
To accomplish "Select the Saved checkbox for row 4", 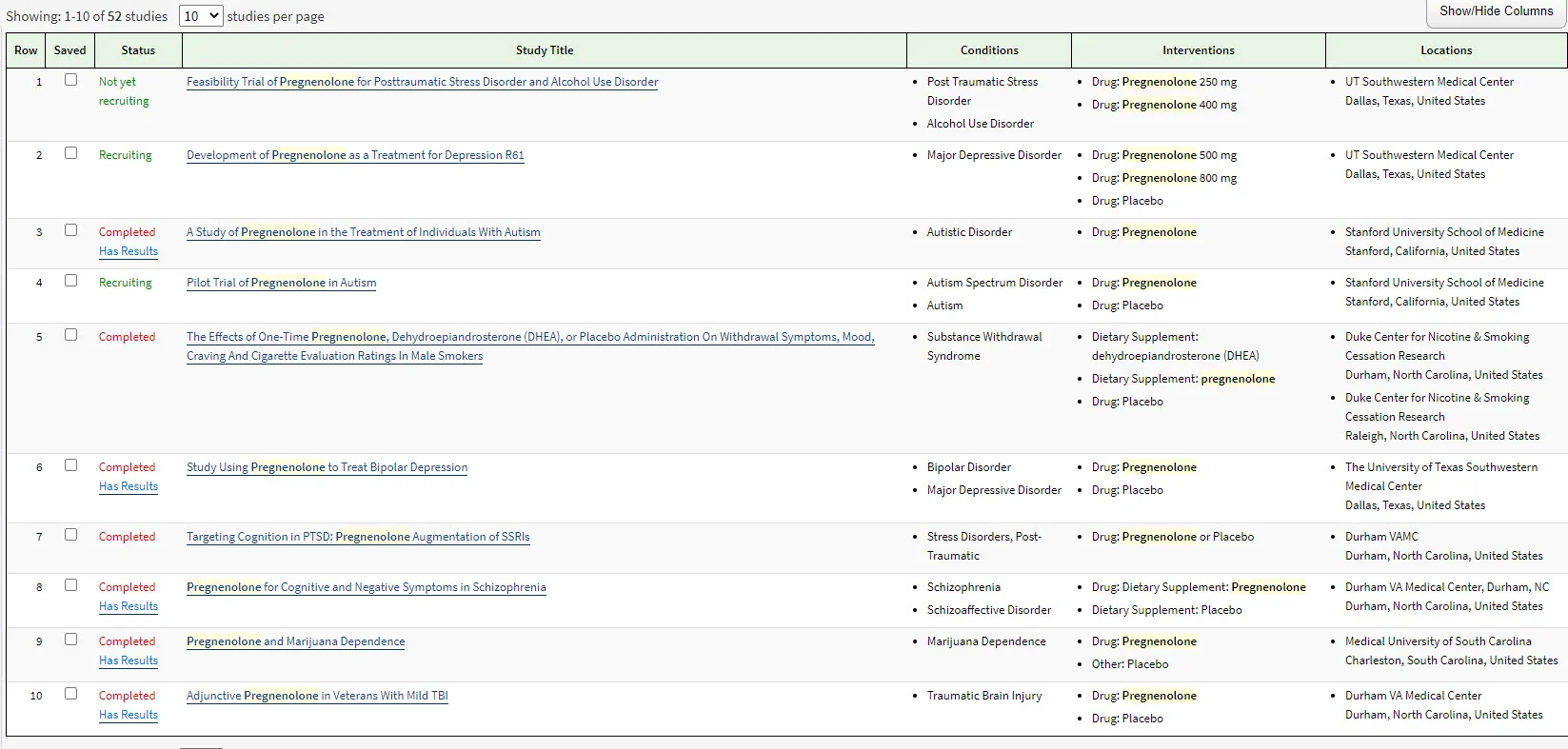I will click(x=70, y=281).
